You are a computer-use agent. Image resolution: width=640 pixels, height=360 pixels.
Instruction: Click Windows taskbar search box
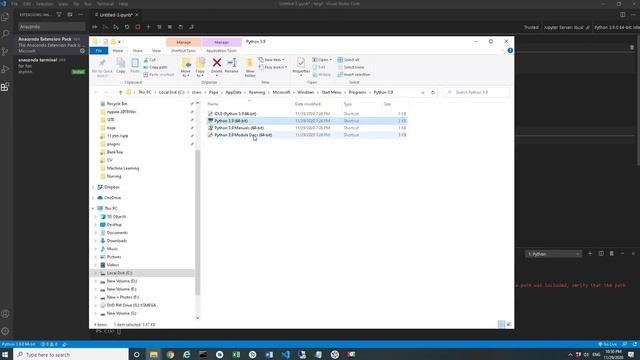[x=71, y=354]
